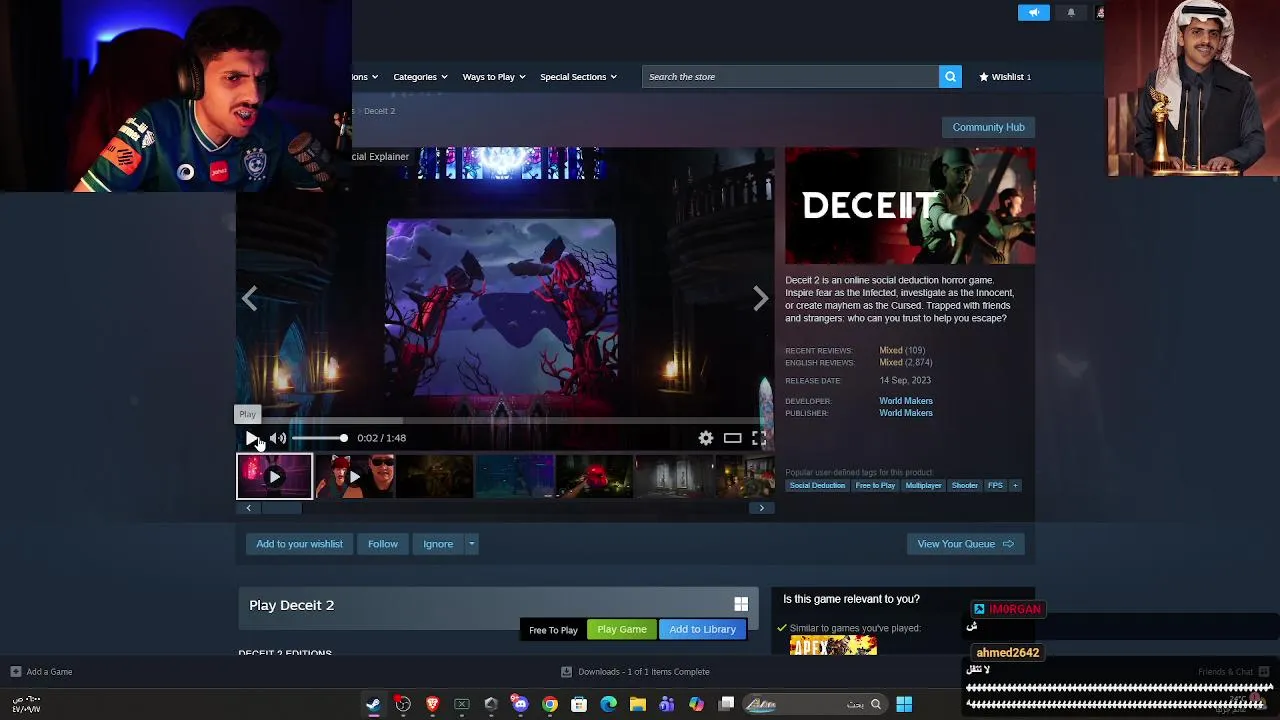The width and height of the screenshot is (1280, 720).
Task: Click the green Play Game button
Action: (622, 629)
